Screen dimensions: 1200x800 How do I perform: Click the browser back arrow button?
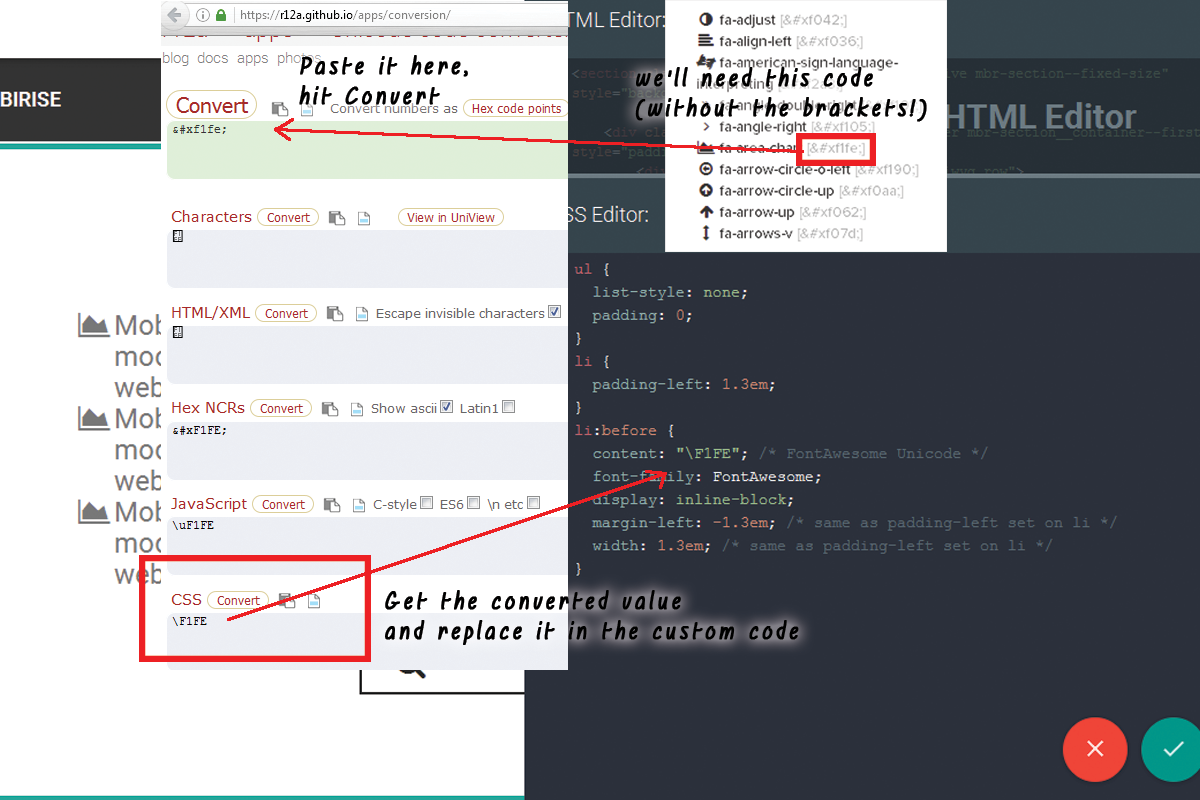(175, 15)
